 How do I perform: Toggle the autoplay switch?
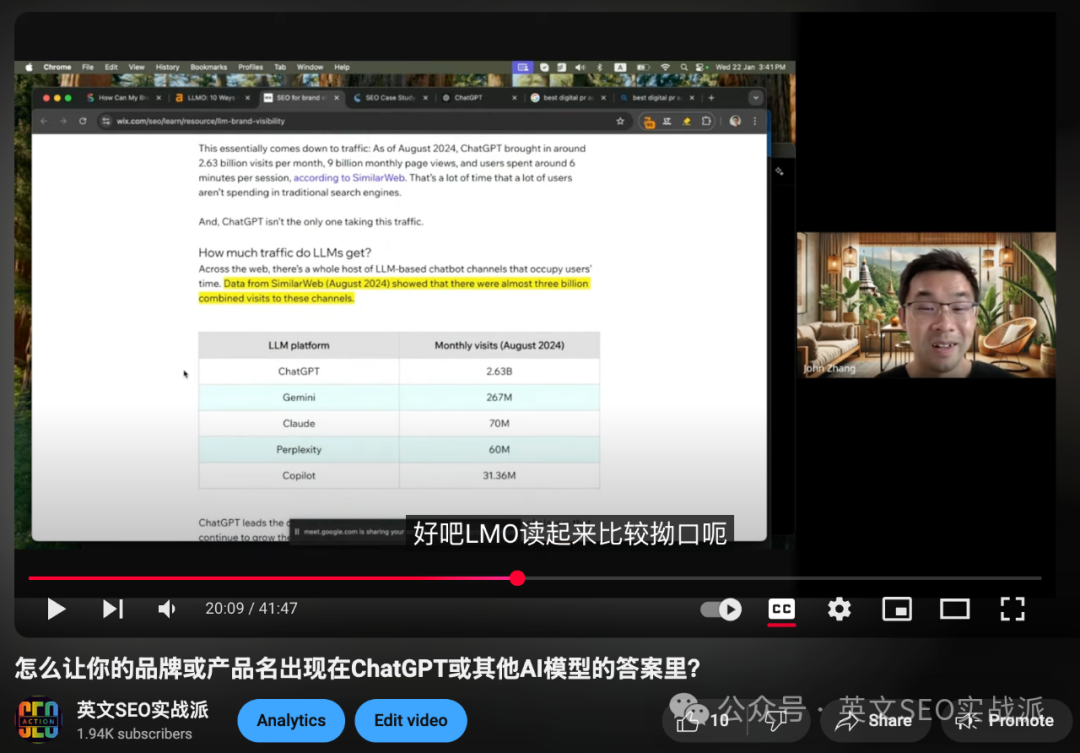pyautogui.click(x=720, y=609)
